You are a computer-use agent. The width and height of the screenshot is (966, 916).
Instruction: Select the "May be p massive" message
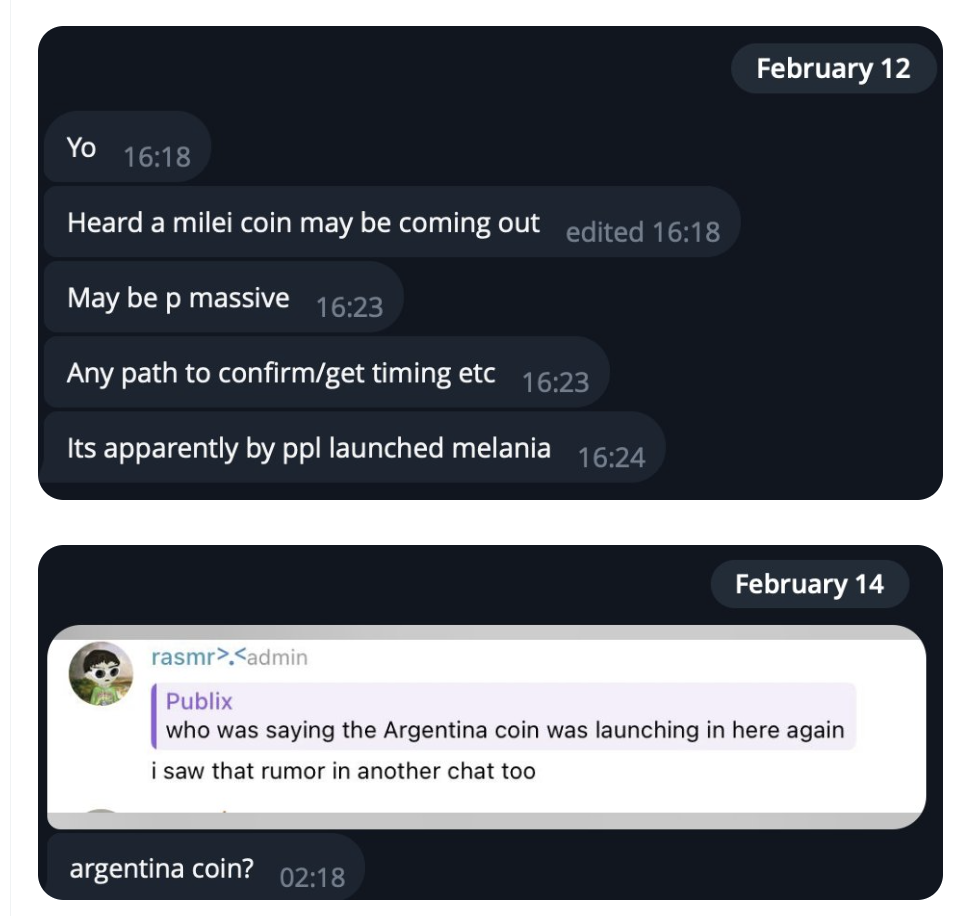click(x=178, y=298)
